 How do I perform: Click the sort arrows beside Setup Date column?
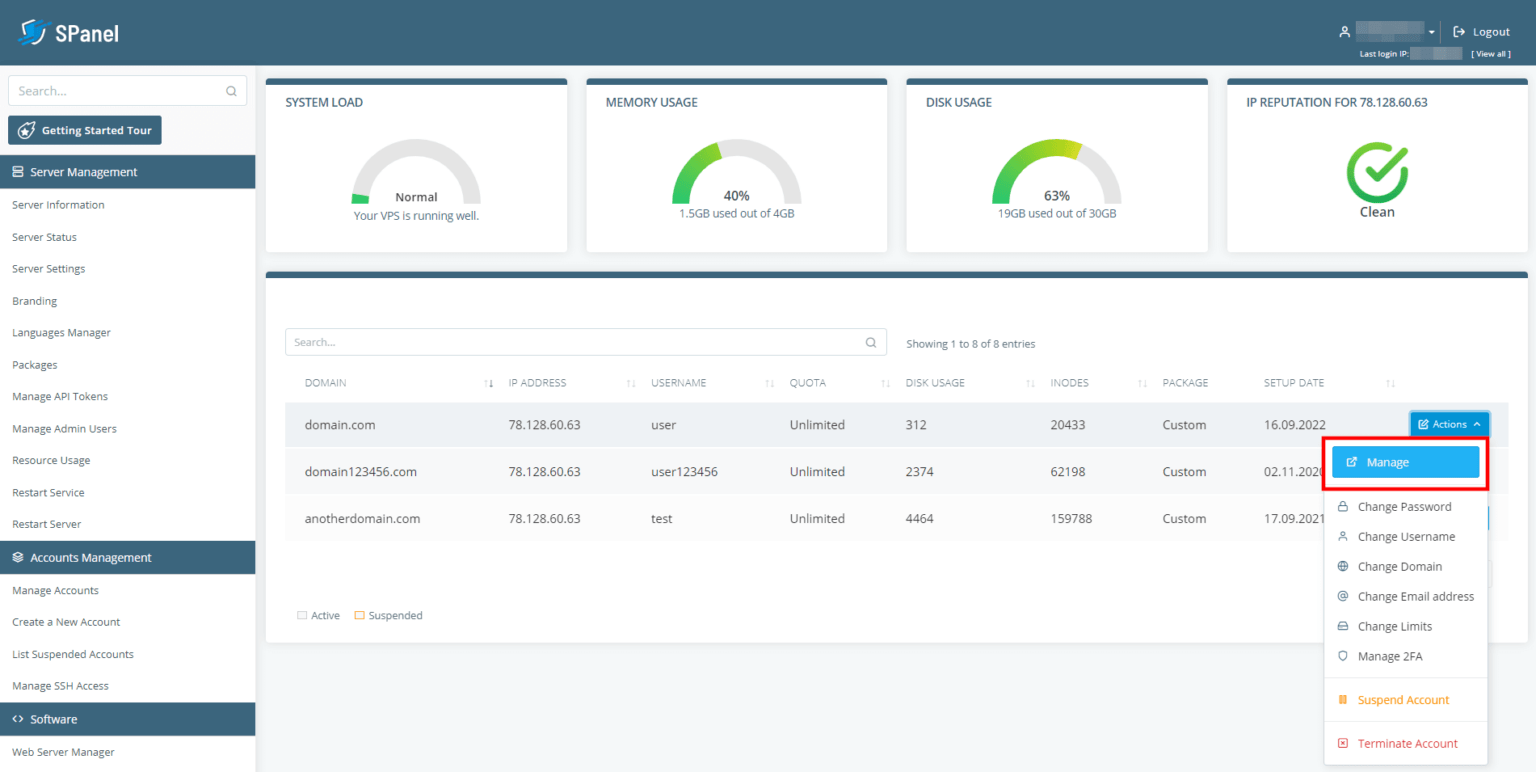1390,383
